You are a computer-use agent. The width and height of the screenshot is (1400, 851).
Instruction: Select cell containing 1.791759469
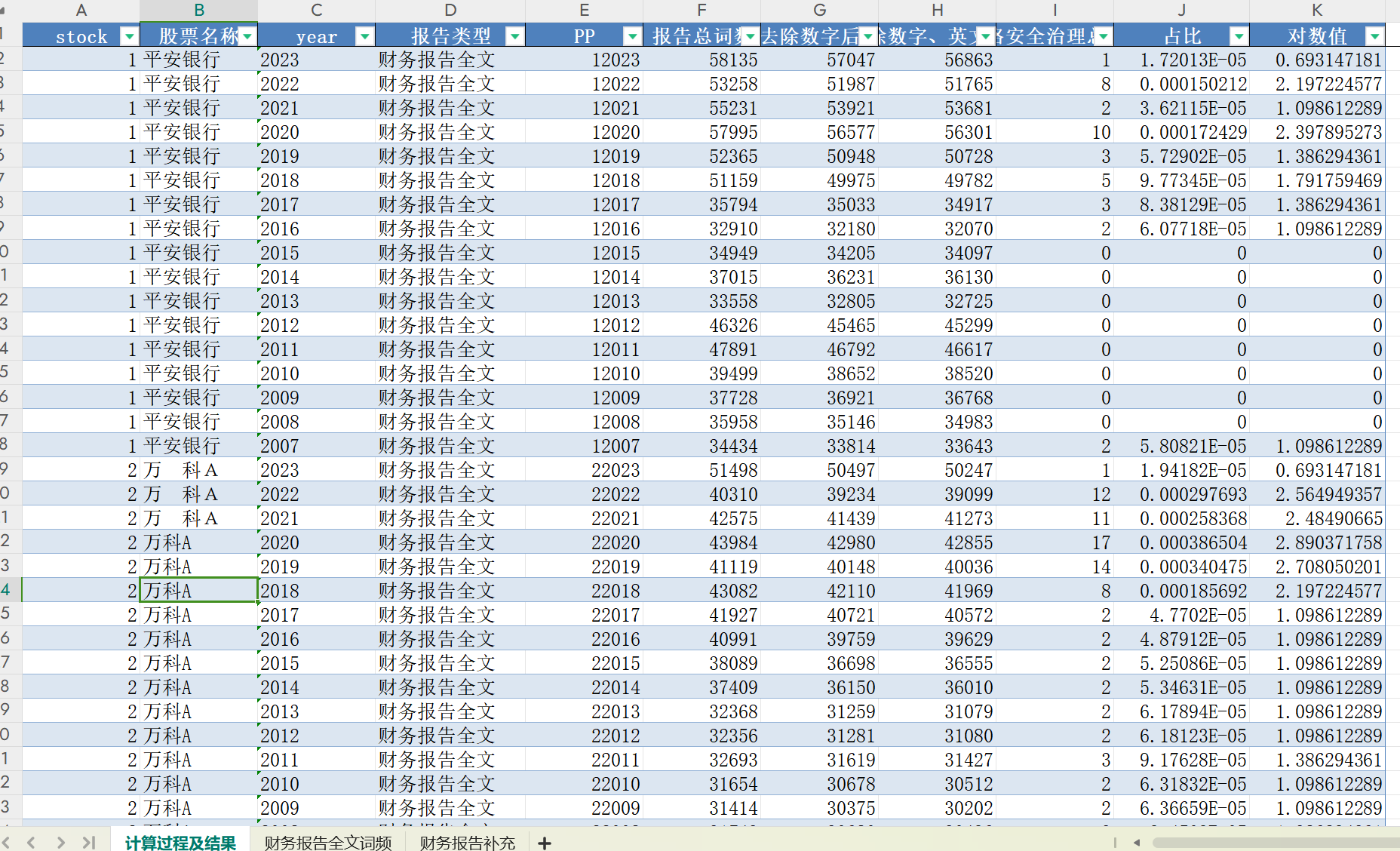[x=1318, y=180]
